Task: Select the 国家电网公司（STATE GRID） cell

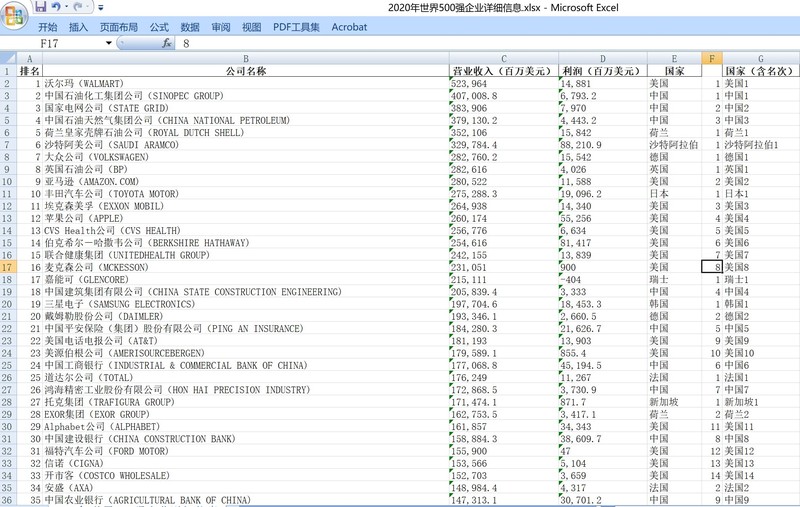Action: (x=245, y=108)
